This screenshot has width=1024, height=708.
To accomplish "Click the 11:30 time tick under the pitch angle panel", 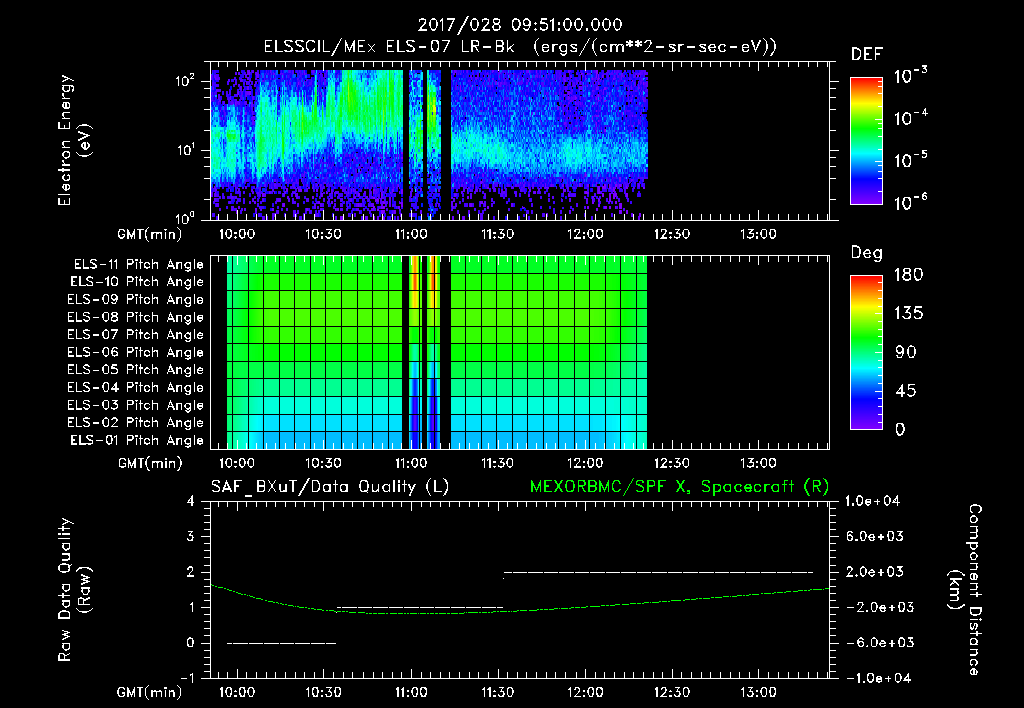I will point(498,463).
